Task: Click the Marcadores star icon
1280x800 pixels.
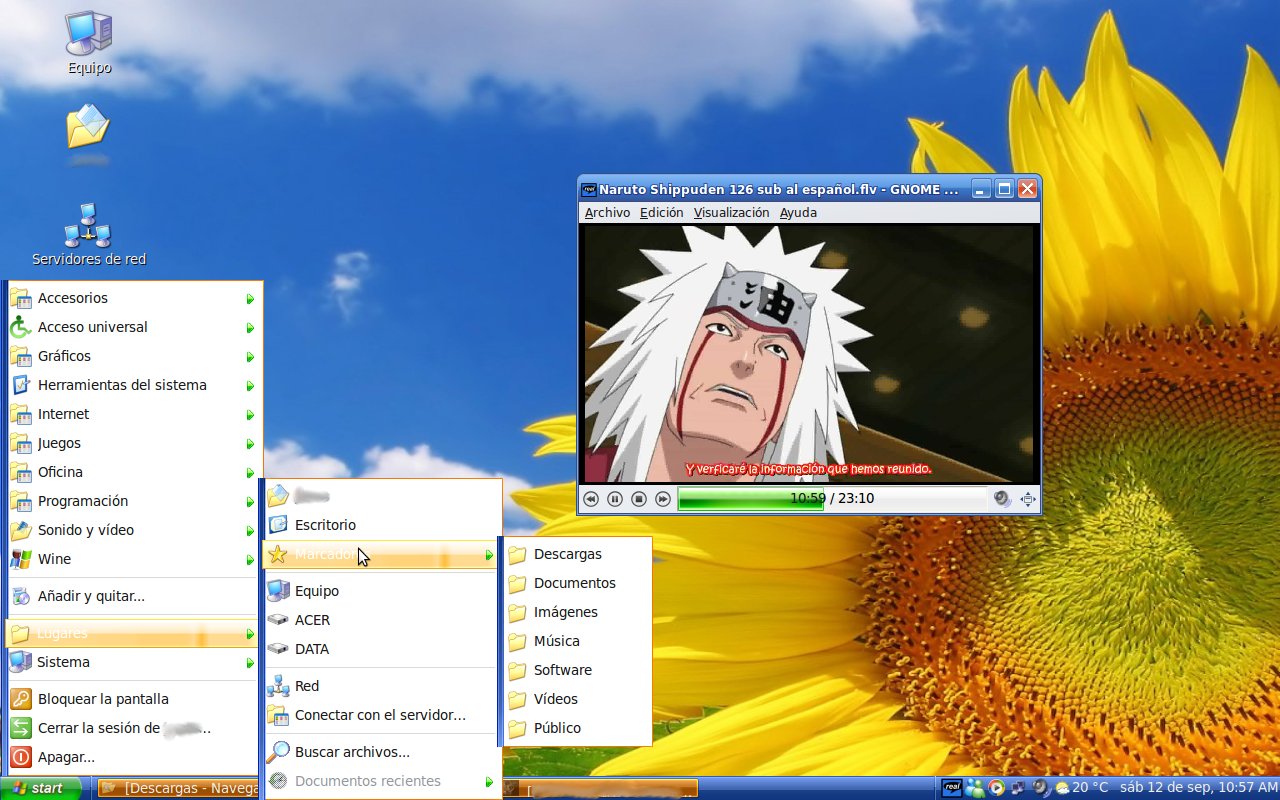Action: (278, 554)
